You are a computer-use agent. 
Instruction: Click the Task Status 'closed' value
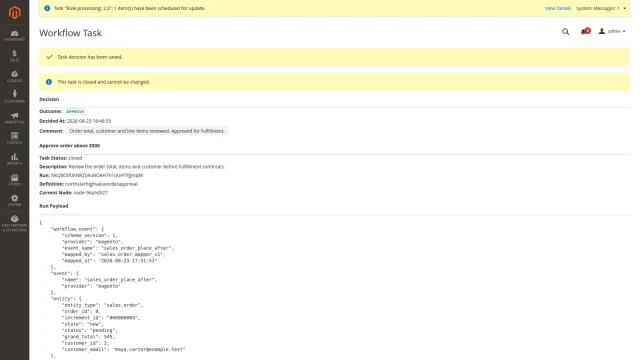click(75, 158)
